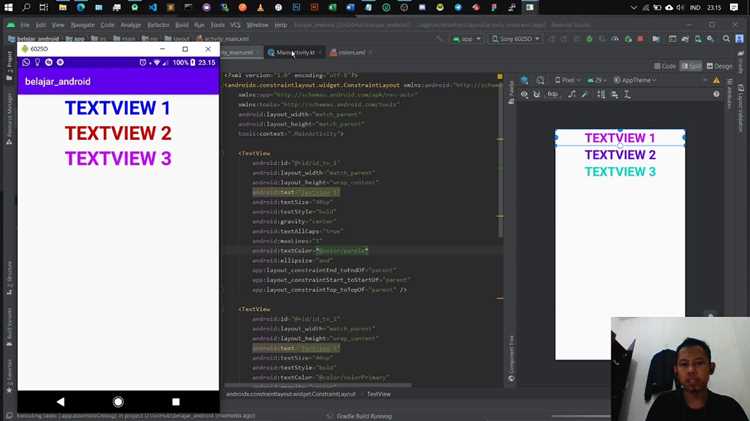
Task: Open the AVD Manager icon
Action: click(698, 39)
